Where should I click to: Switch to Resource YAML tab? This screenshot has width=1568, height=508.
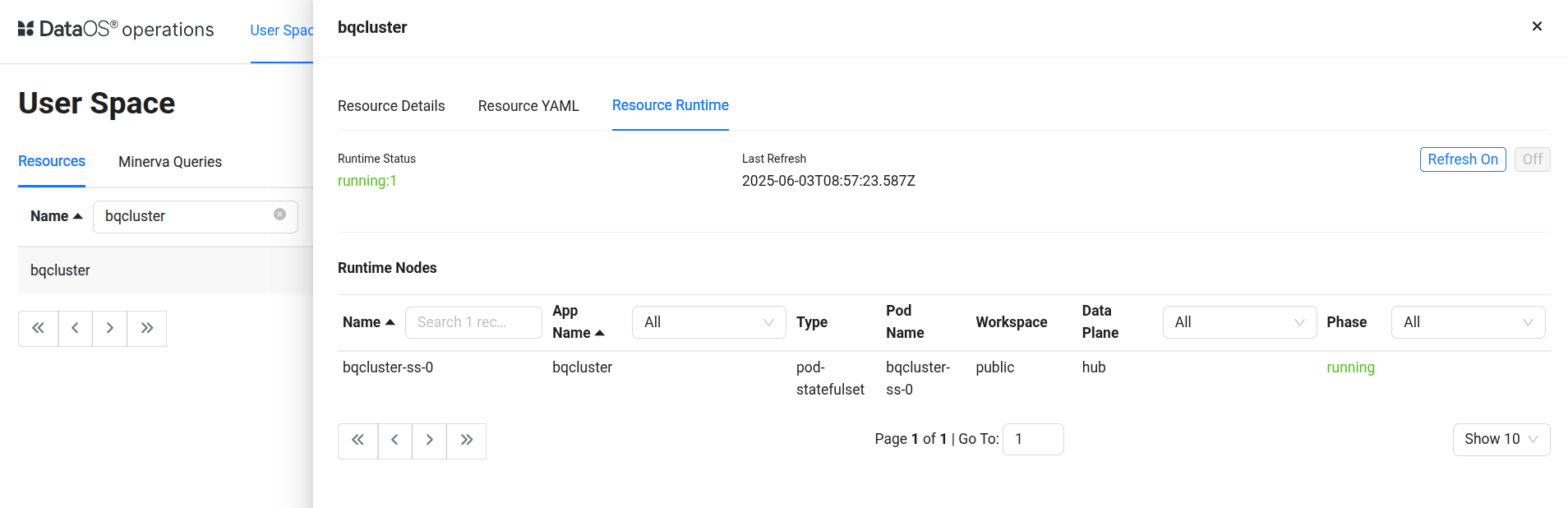click(528, 106)
